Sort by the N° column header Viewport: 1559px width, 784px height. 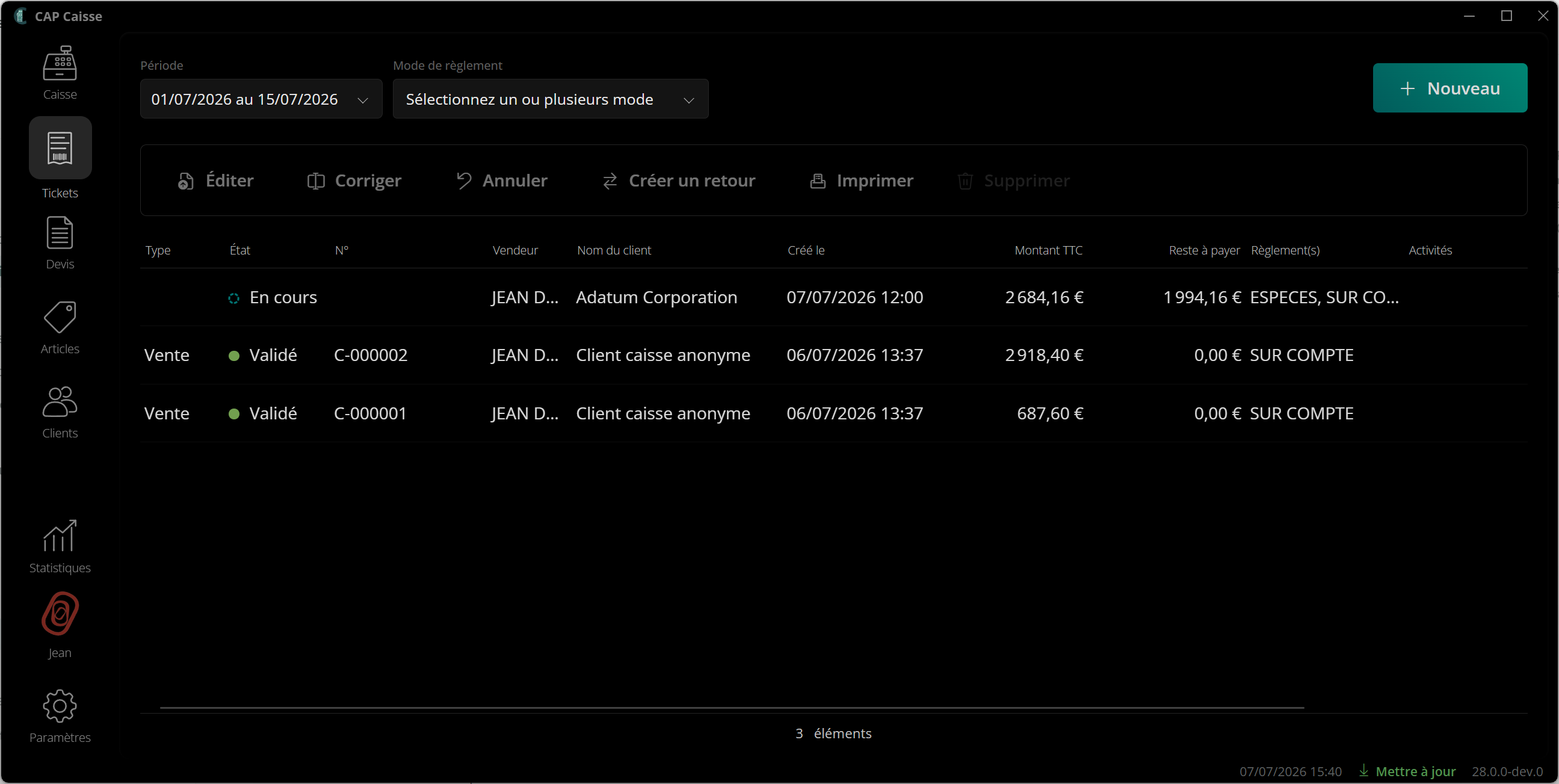342,250
